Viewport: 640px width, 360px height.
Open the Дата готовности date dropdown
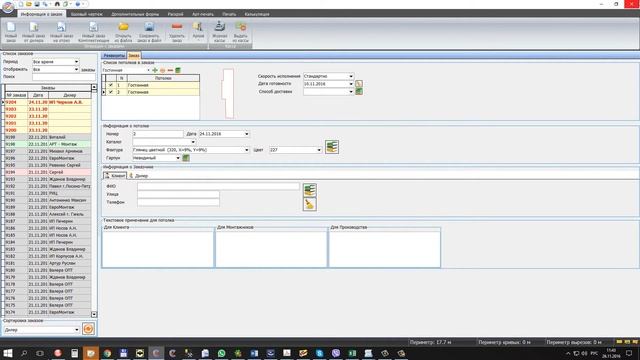(351, 84)
